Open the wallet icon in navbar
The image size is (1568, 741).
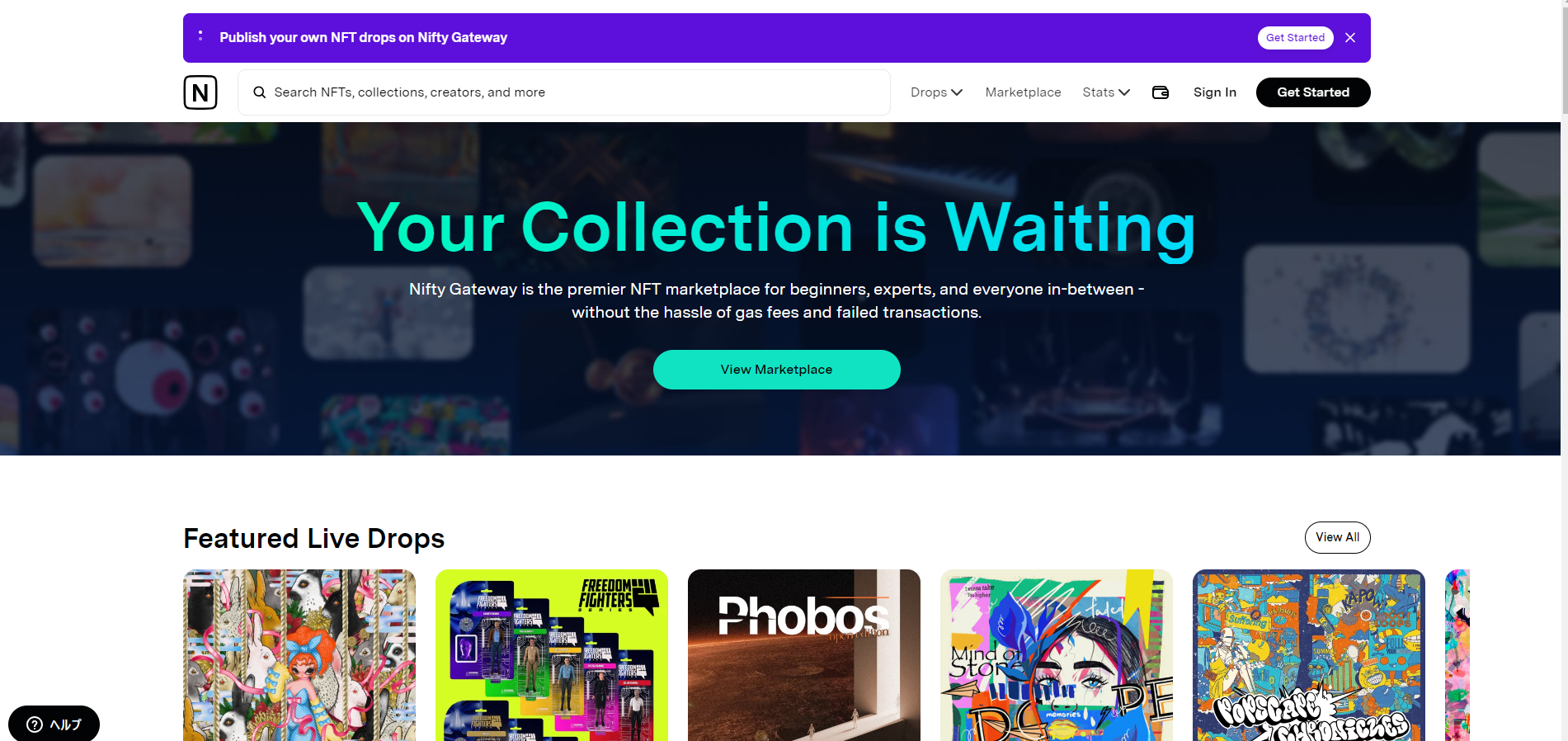click(1161, 92)
